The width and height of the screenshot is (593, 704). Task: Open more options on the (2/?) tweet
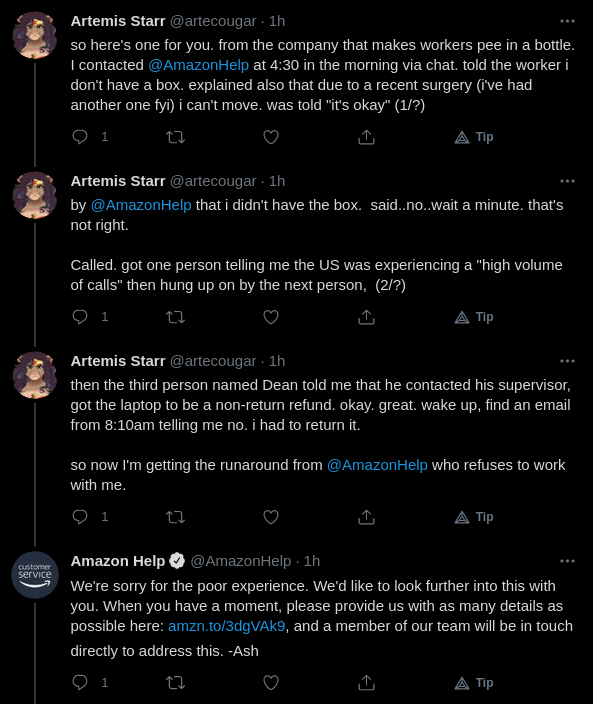click(x=567, y=181)
